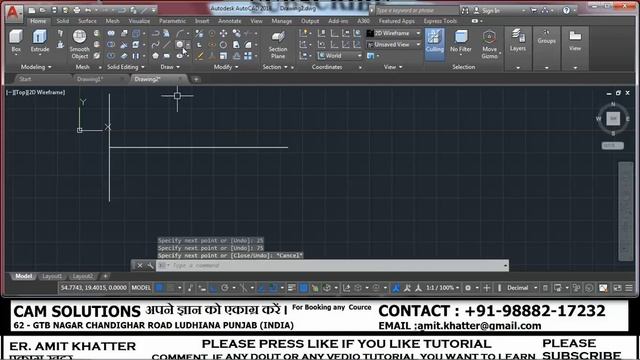This screenshot has height=360, width=640.
Task: Select the Line tool in Draw panel
Action: pos(167,44)
